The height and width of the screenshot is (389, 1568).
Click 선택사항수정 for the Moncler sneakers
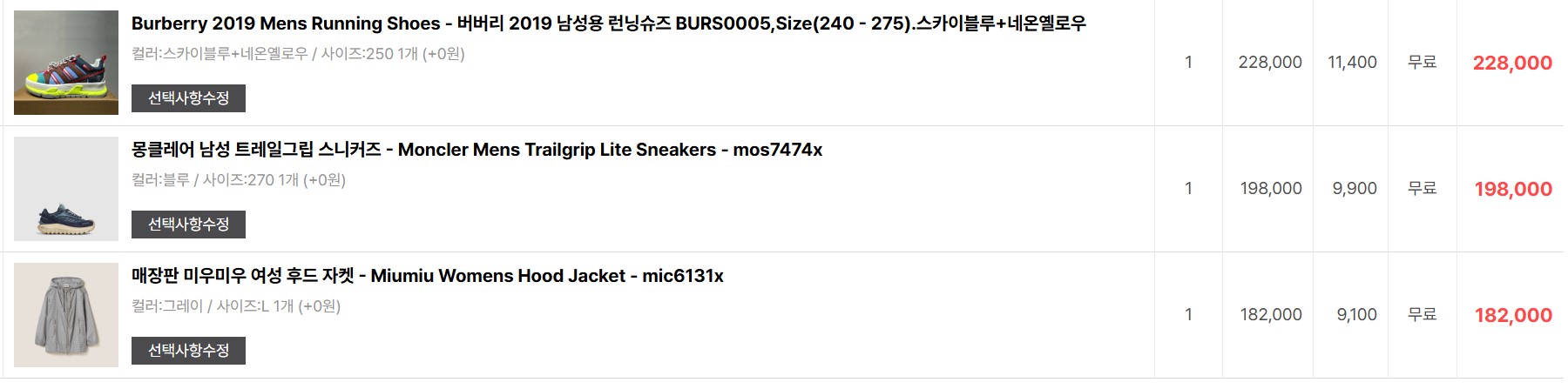[x=188, y=225]
